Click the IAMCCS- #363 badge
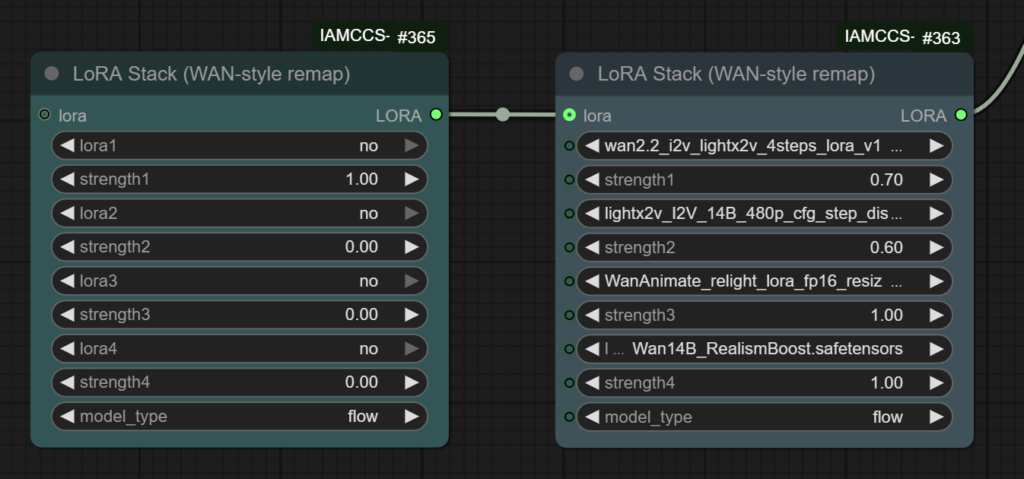 pos(903,38)
